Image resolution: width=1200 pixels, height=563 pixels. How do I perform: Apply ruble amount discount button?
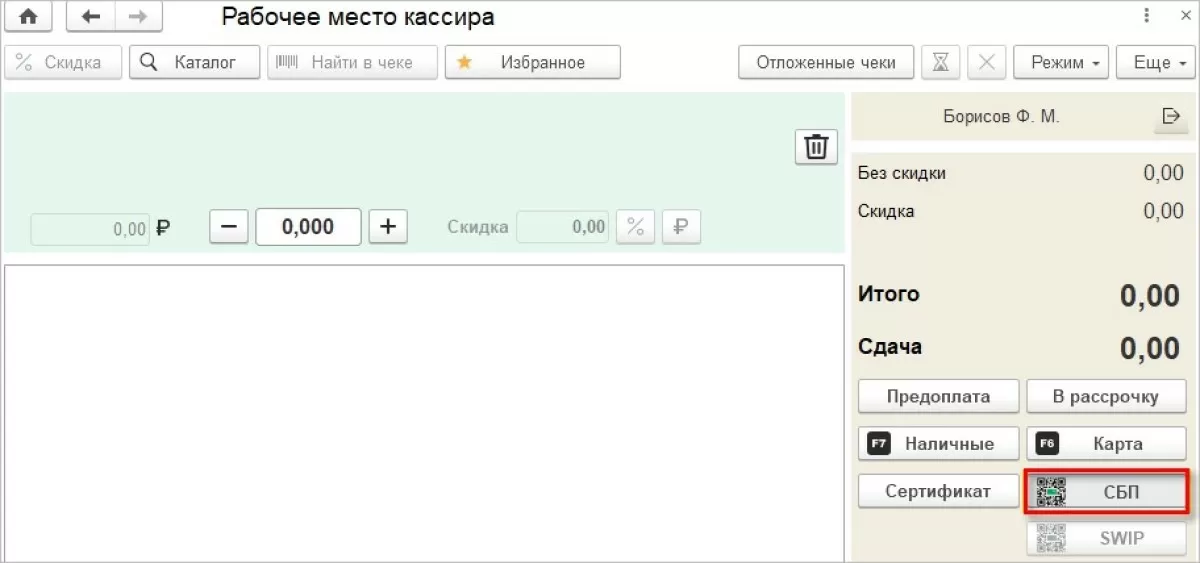(x=680, y=227)
